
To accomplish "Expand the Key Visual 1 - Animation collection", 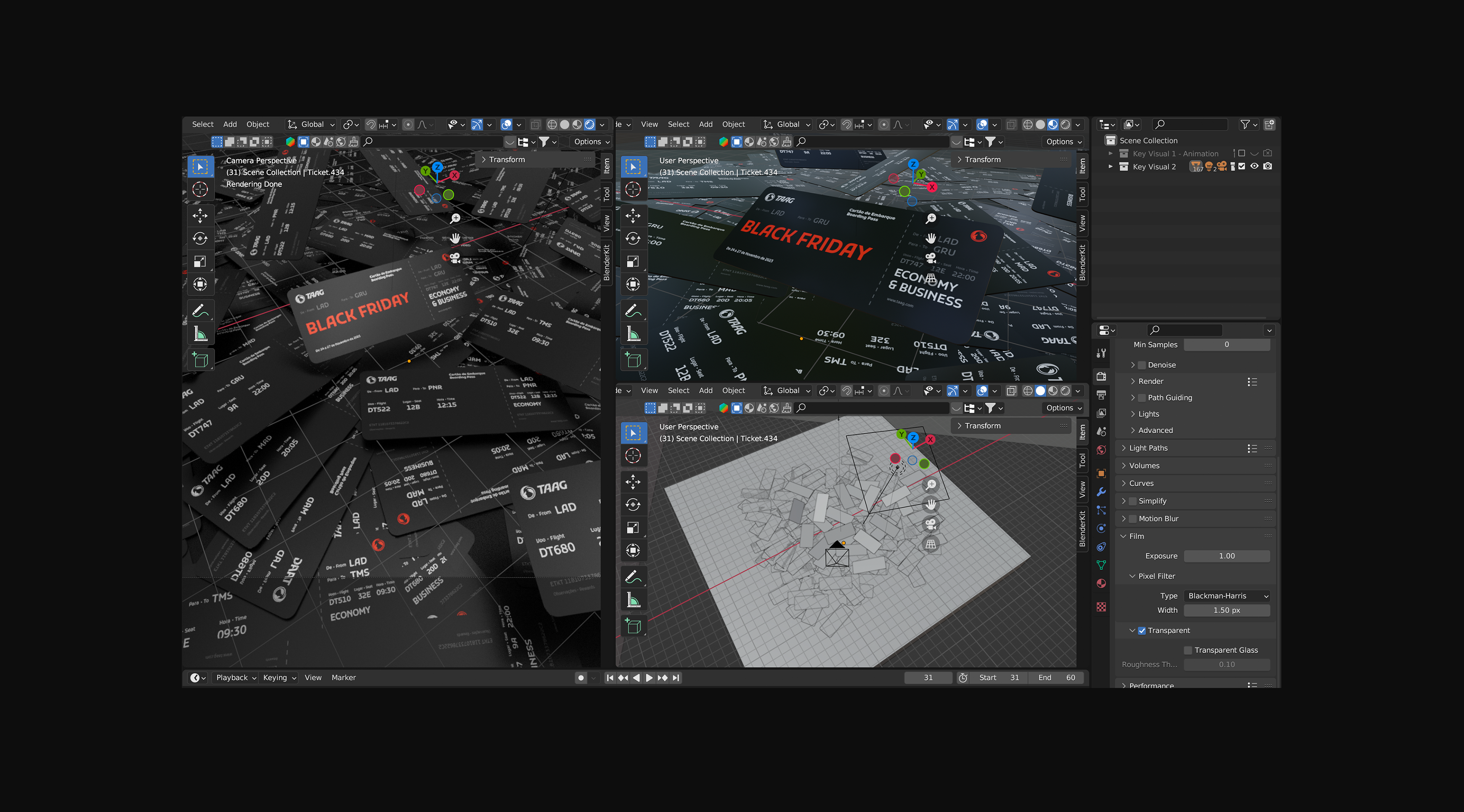I will (1111, 153).
